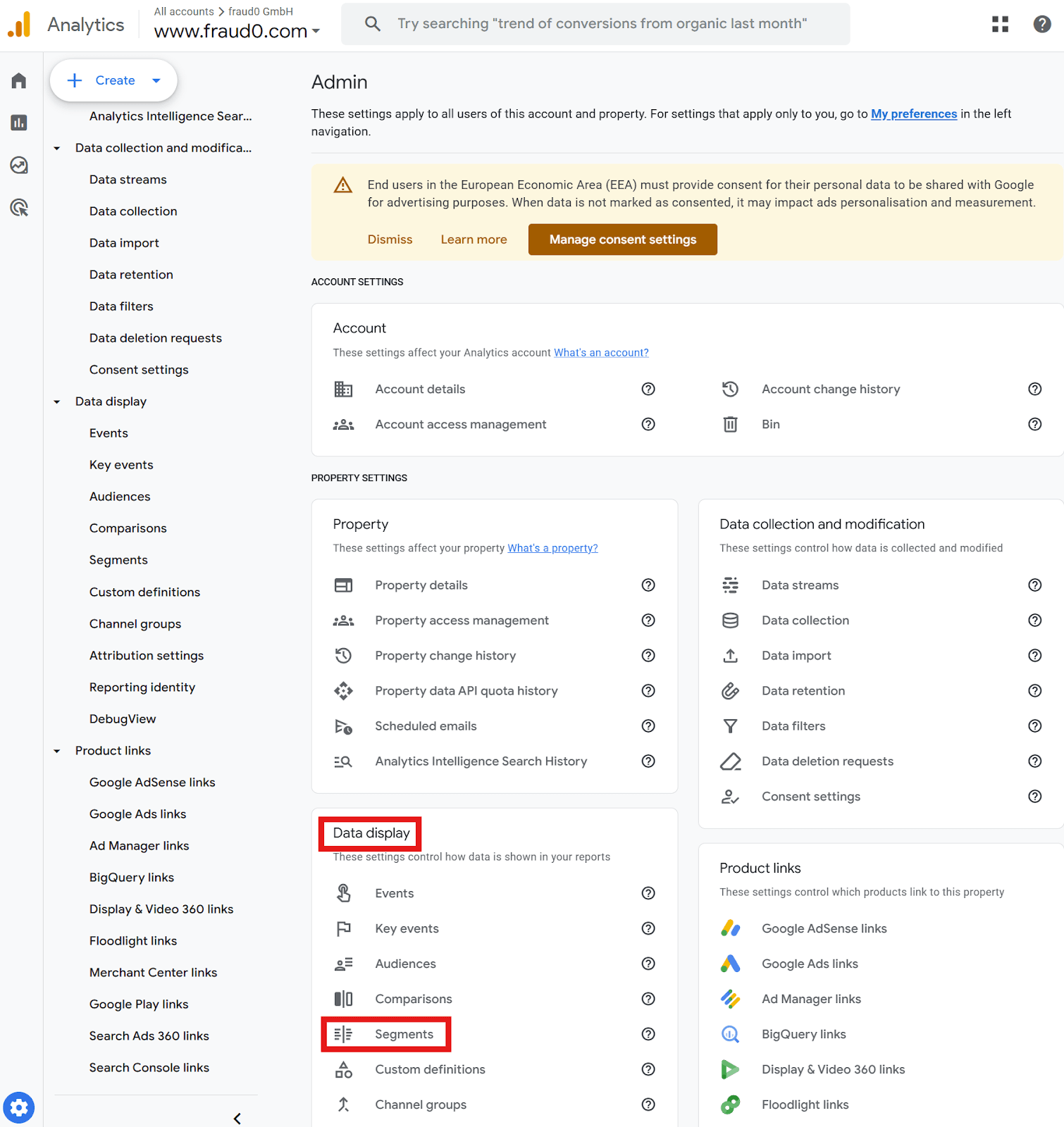Open the Advertising icon in left rail
Screen dimensions: 1064x1127
tap(19, 208)
